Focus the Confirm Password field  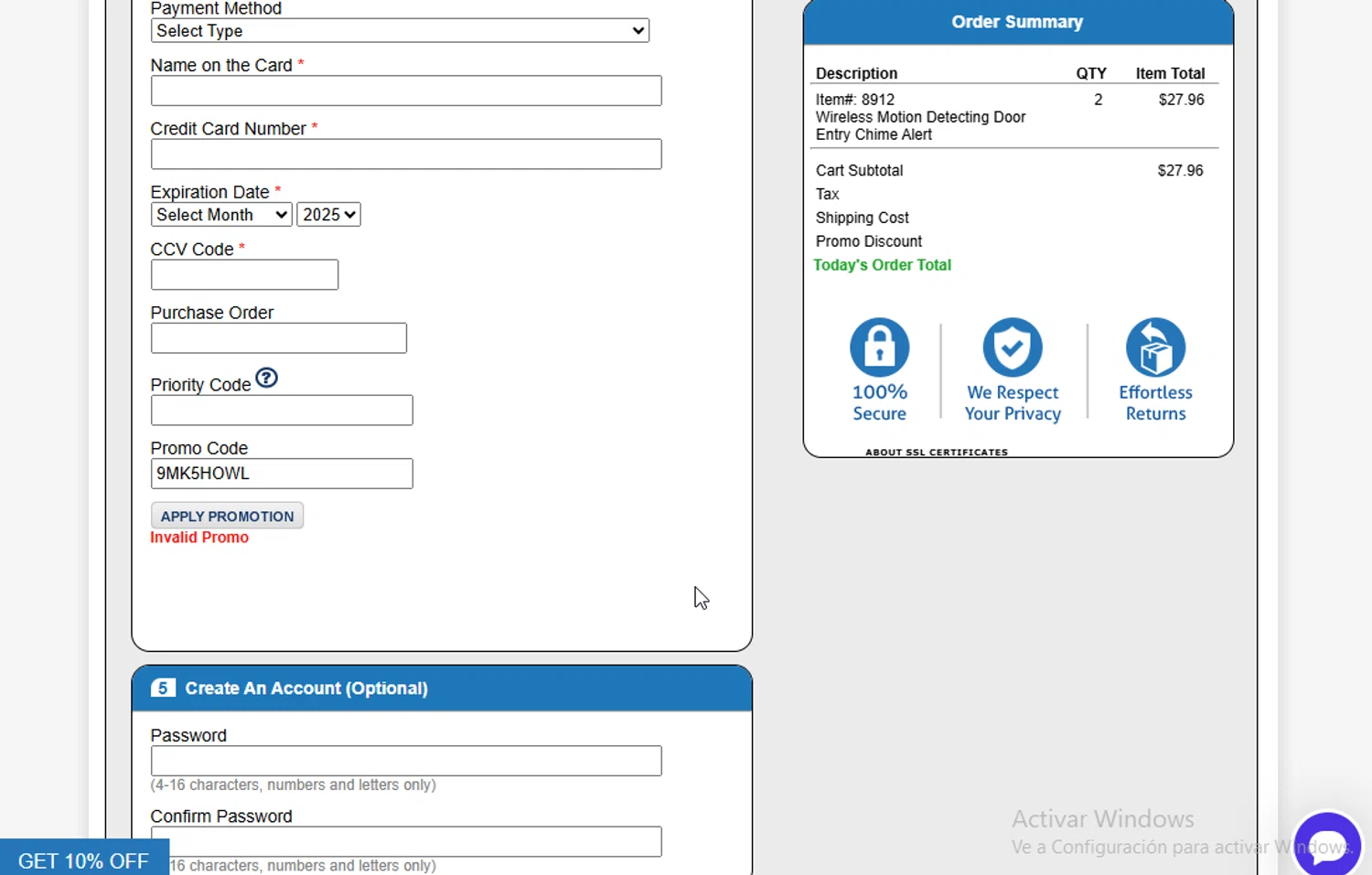pyautogui.click(x=406, y=841)
